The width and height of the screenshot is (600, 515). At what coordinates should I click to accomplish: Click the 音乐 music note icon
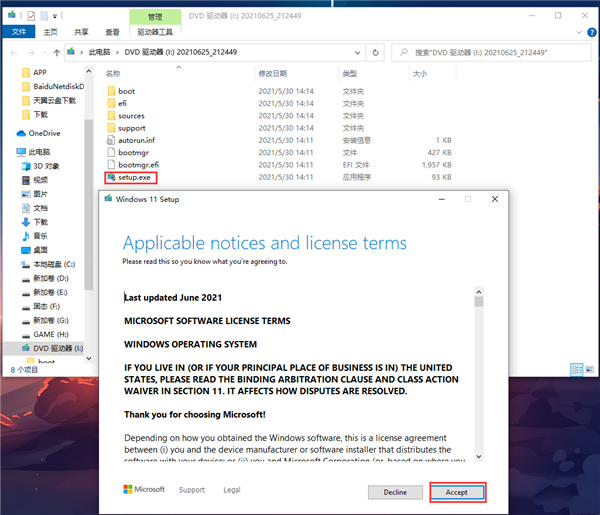tap(24, 235)
